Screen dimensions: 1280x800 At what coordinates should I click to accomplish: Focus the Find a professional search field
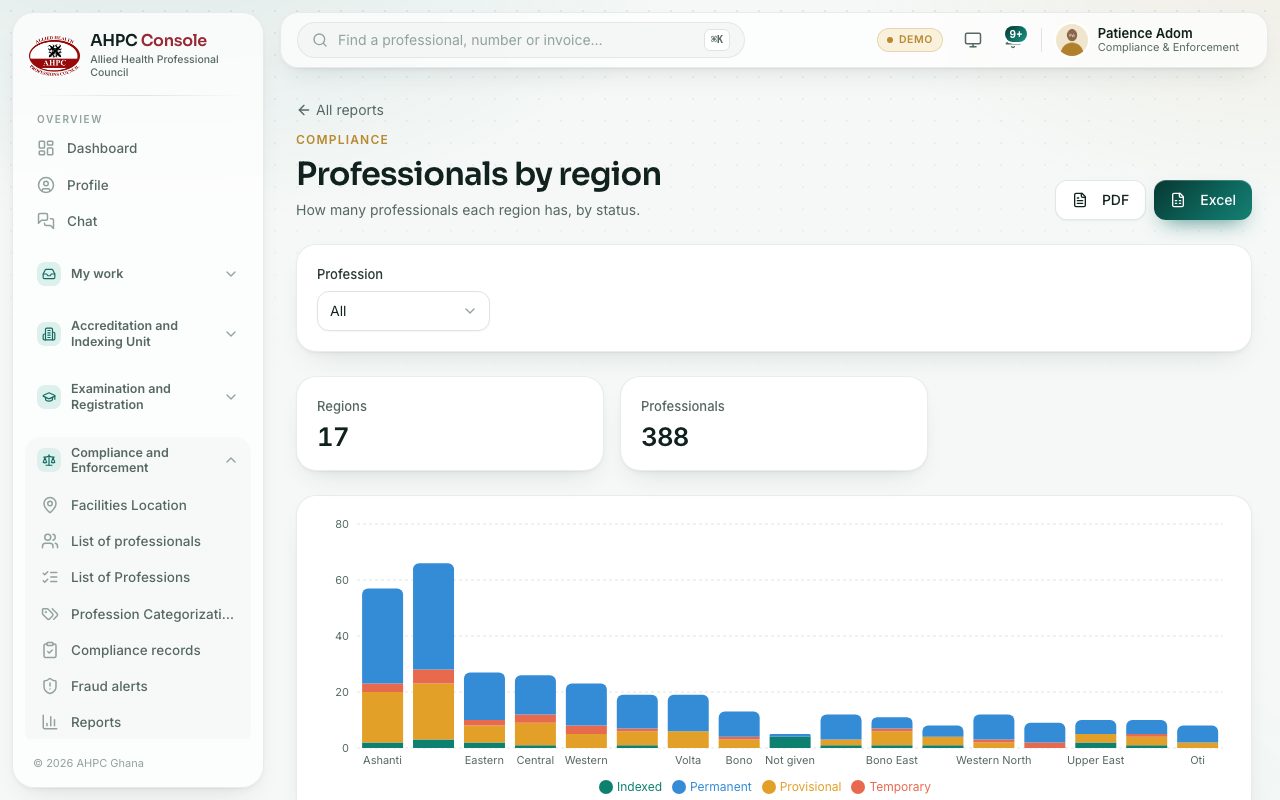point(521,40)
